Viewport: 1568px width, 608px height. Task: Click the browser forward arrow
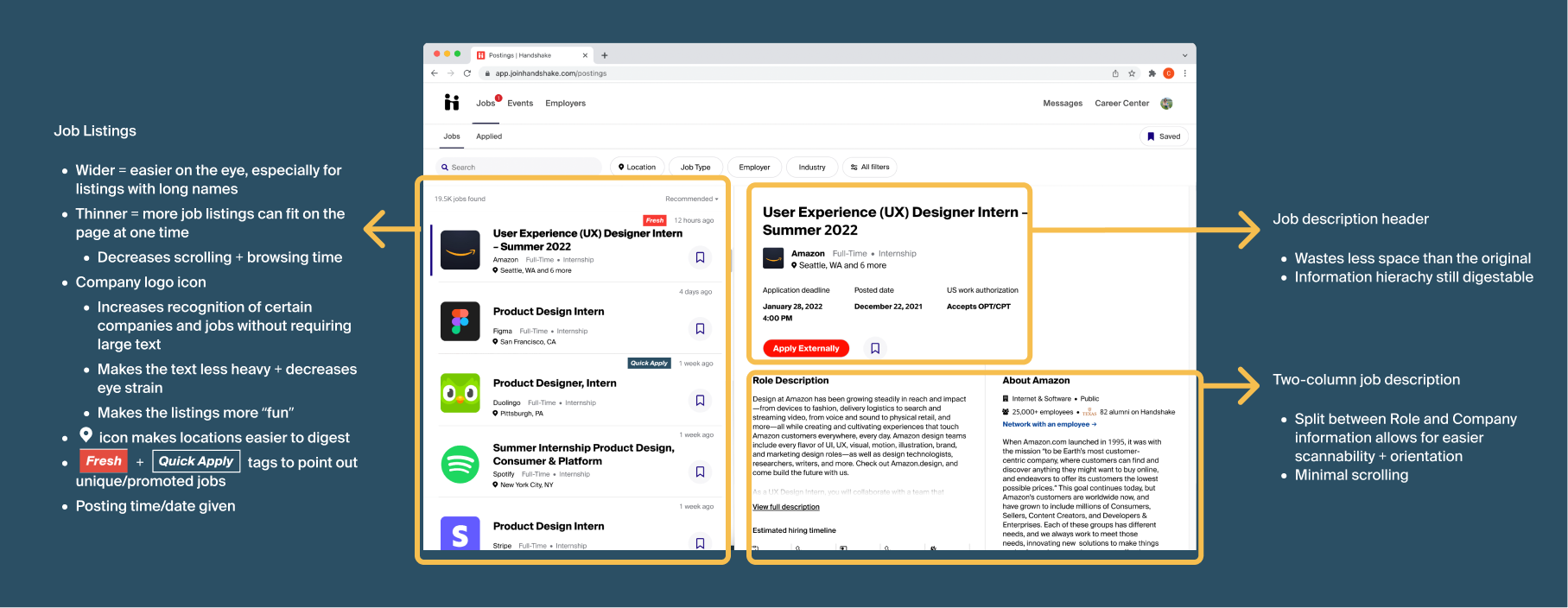tap(450, 73)
